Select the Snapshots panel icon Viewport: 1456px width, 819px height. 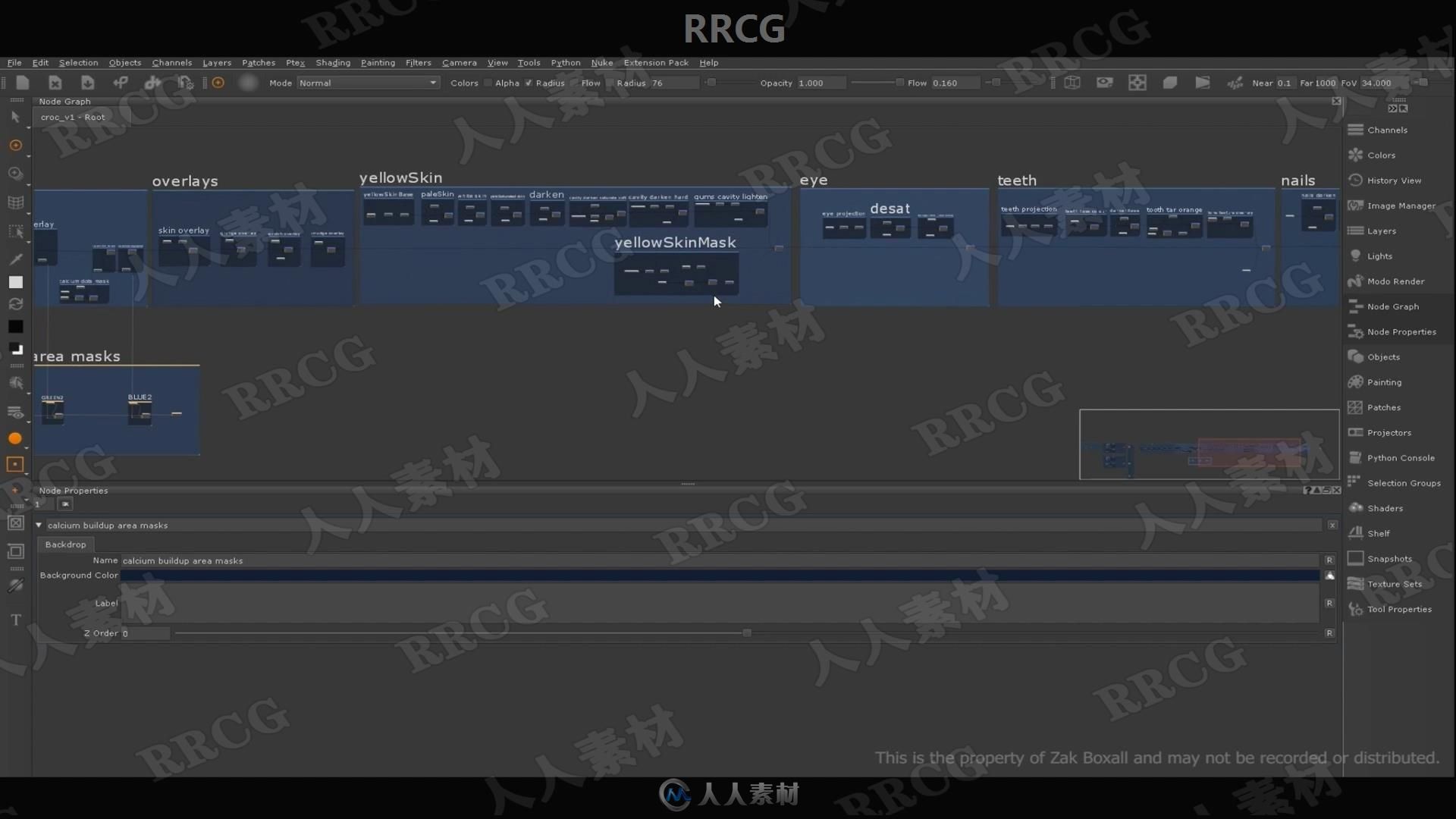[1357, 557]
